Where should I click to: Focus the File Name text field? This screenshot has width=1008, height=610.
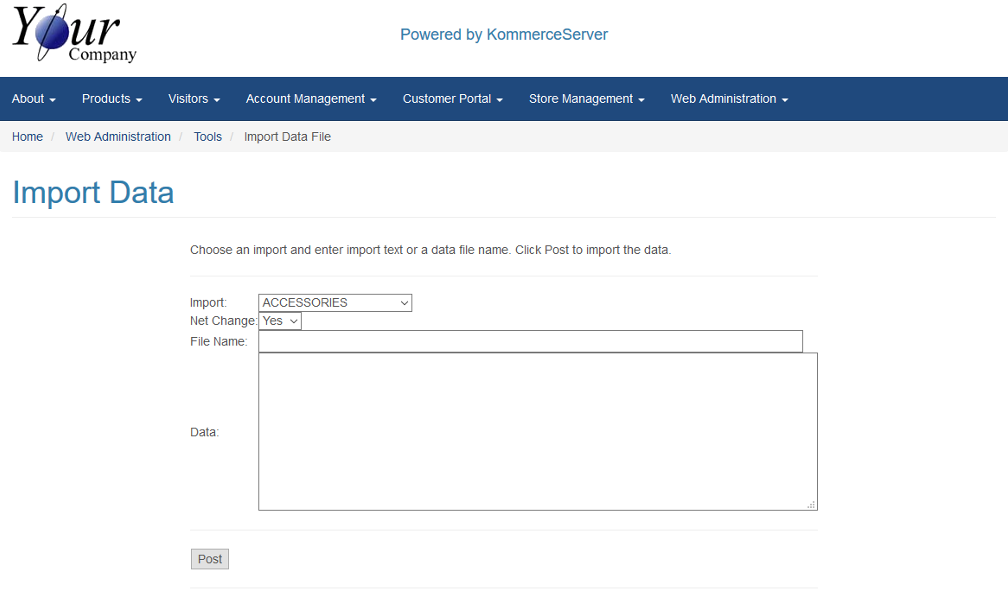click(530, 342)
